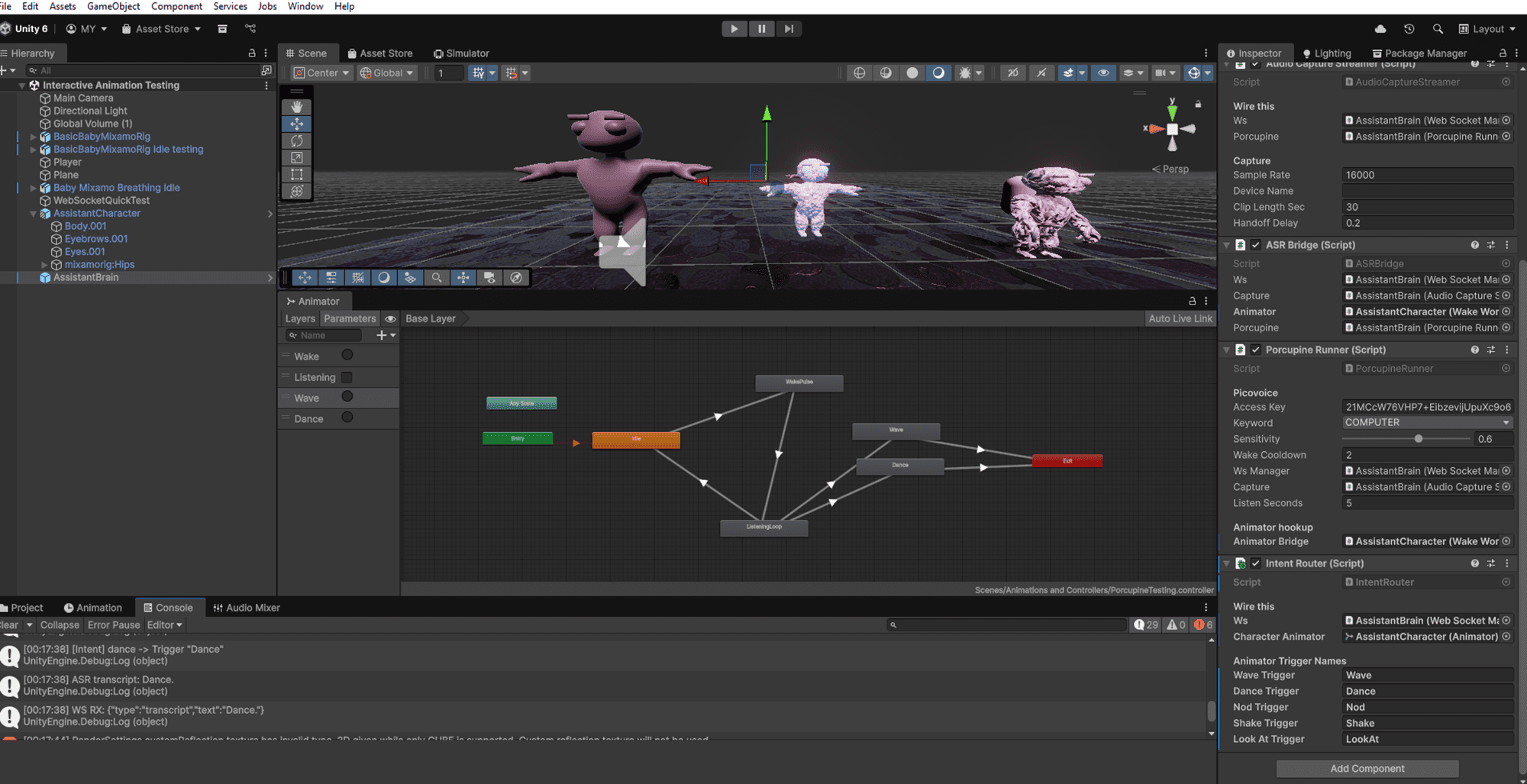Select the Rect tool in Scene toolbar

click(297, 174)
